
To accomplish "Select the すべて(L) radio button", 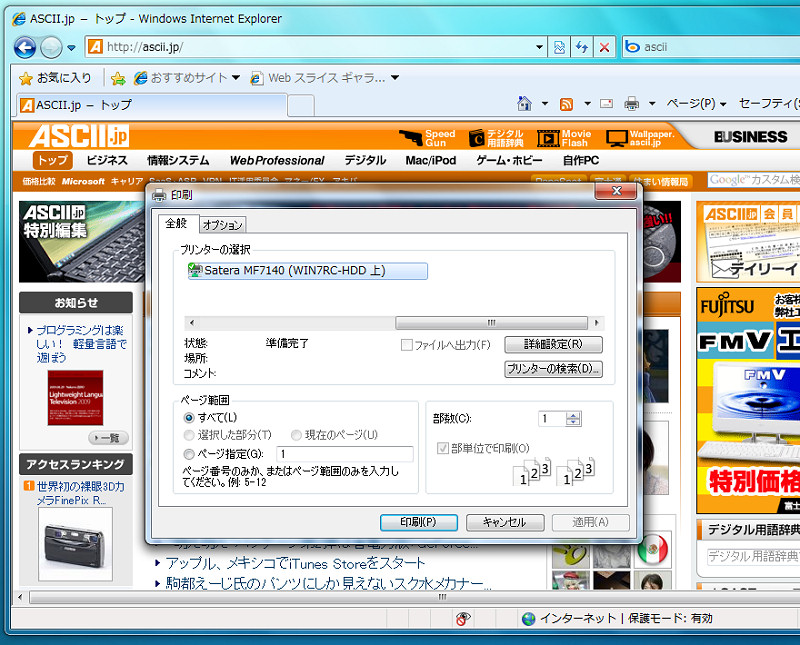I will click(189, 418).
